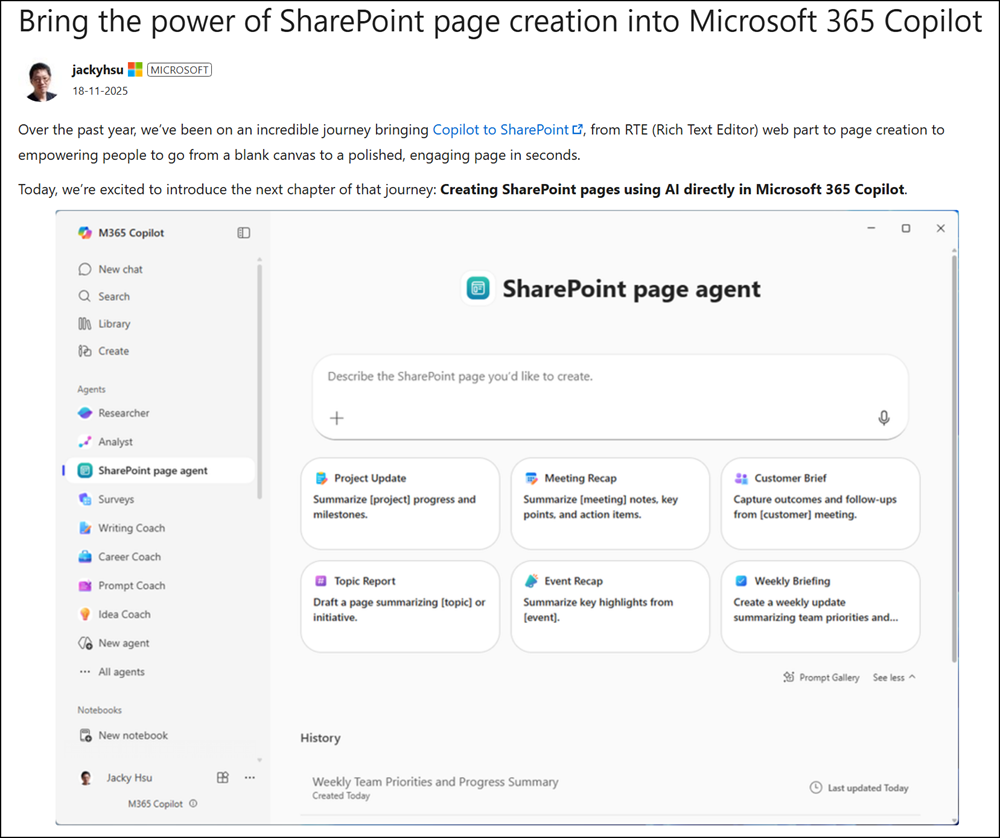Image resolution: width=1000 pixels, height=838 pixels.
Task: Click the plus icon in prompt box
Action: click(337, 418)
